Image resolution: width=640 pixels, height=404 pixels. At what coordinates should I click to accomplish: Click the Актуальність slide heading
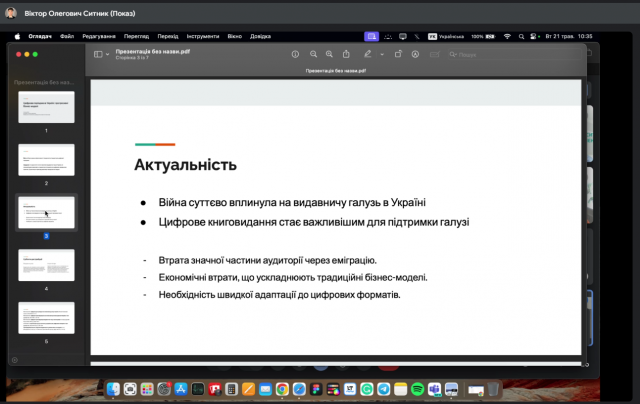(185, 165)
